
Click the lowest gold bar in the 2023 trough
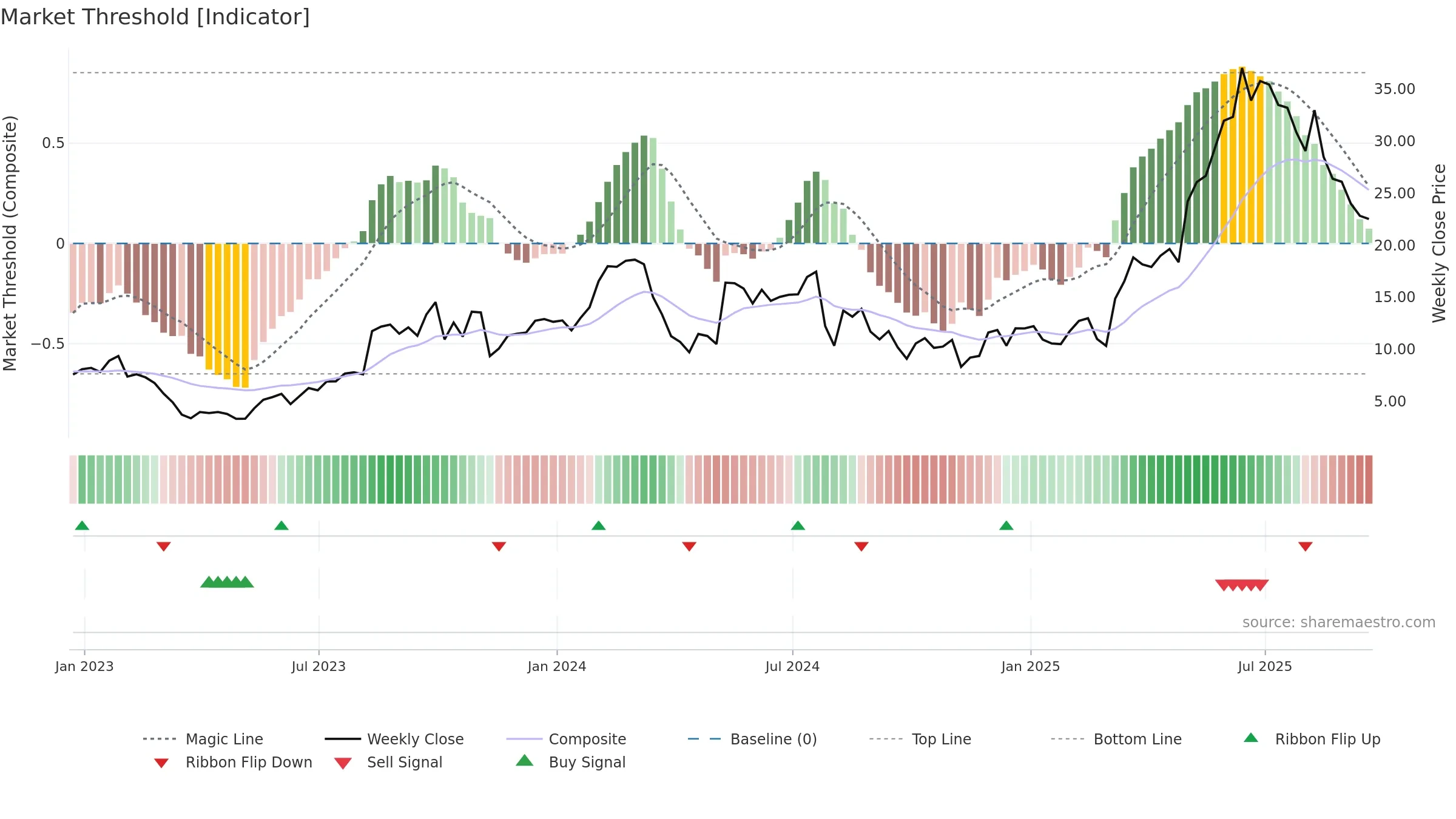pyautogui.click(x=245, y=315)
